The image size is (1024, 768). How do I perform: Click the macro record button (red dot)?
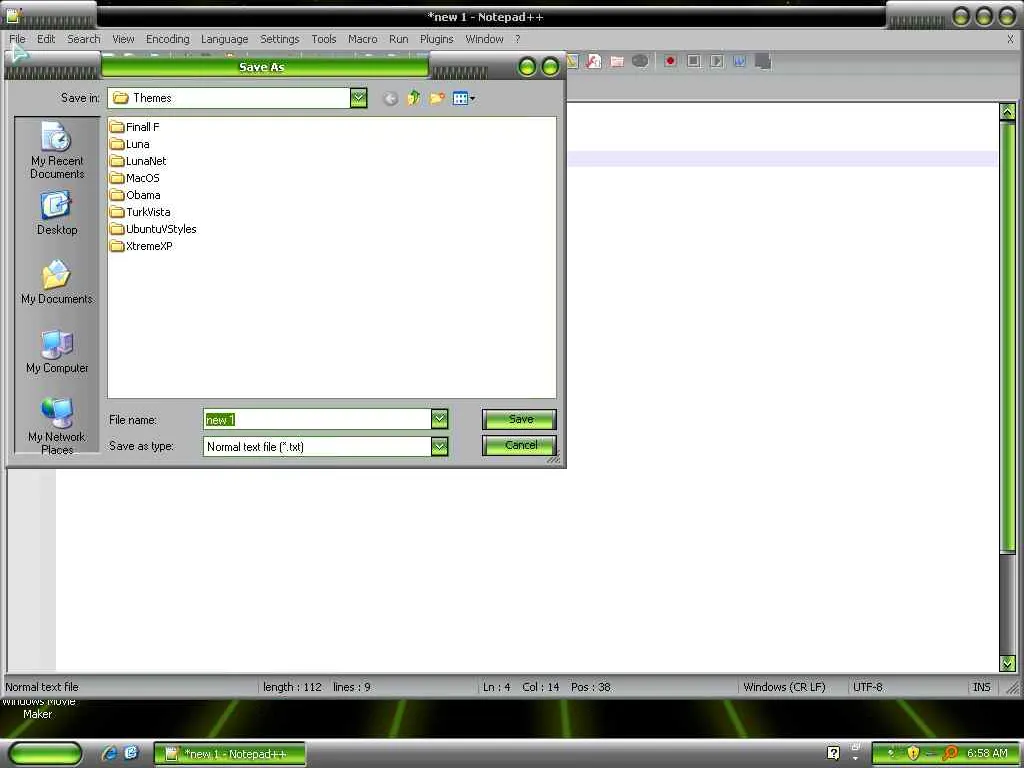click(670, 61)
